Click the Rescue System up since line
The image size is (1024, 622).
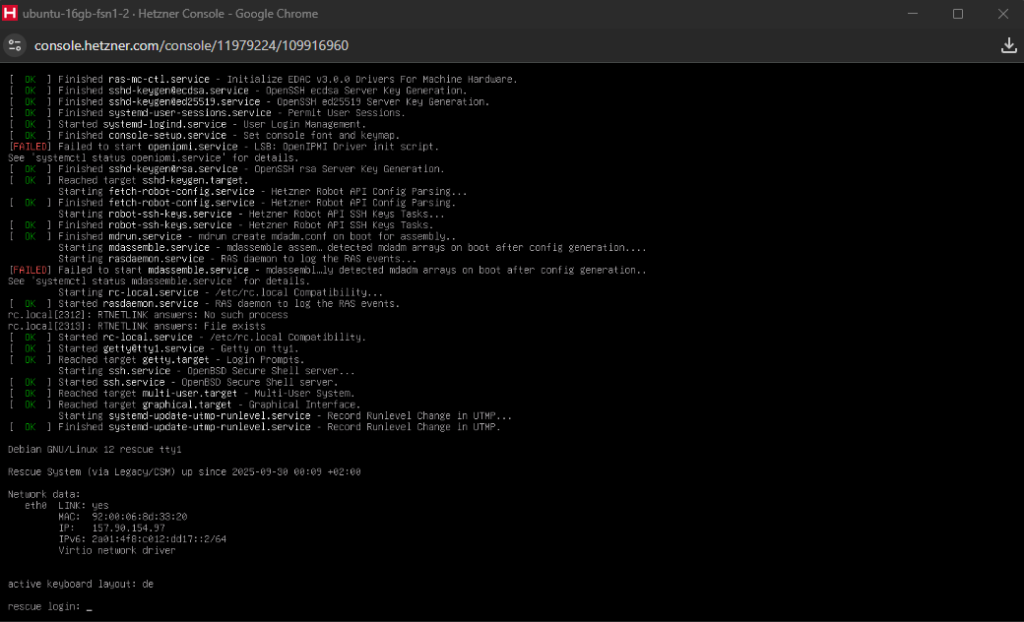tap(184, 471)
